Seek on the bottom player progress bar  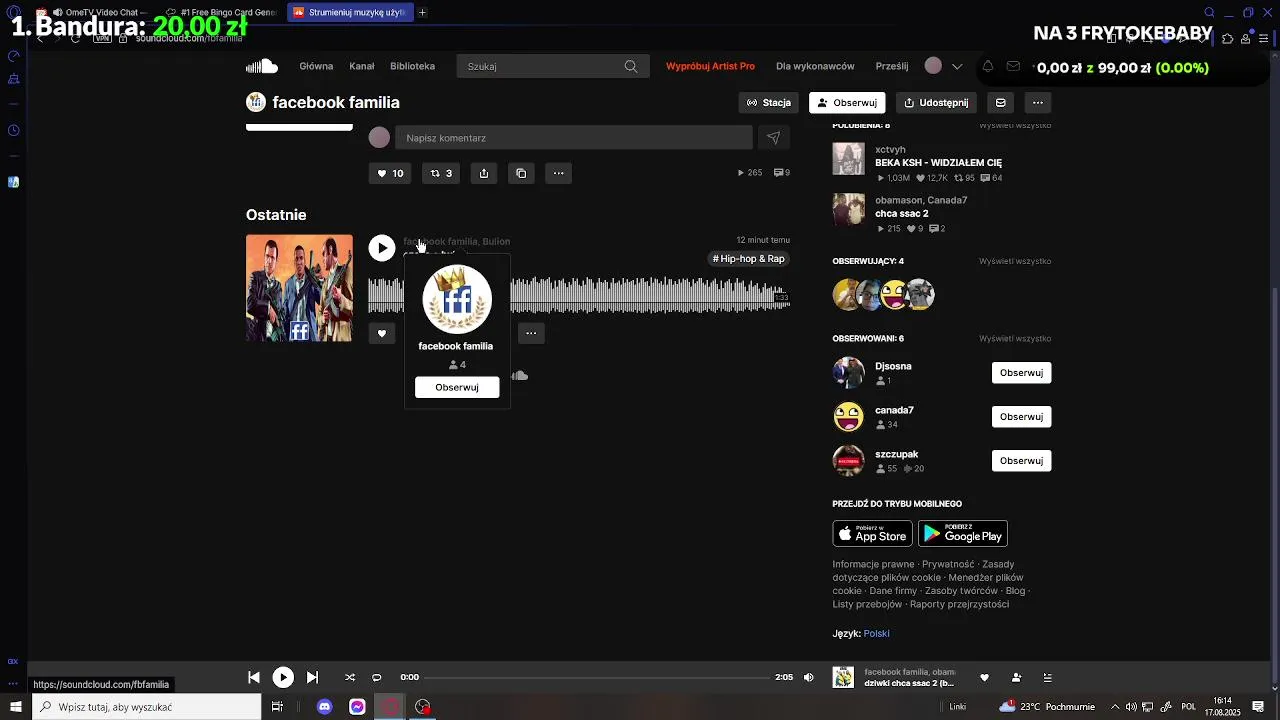tap(597, 678)
